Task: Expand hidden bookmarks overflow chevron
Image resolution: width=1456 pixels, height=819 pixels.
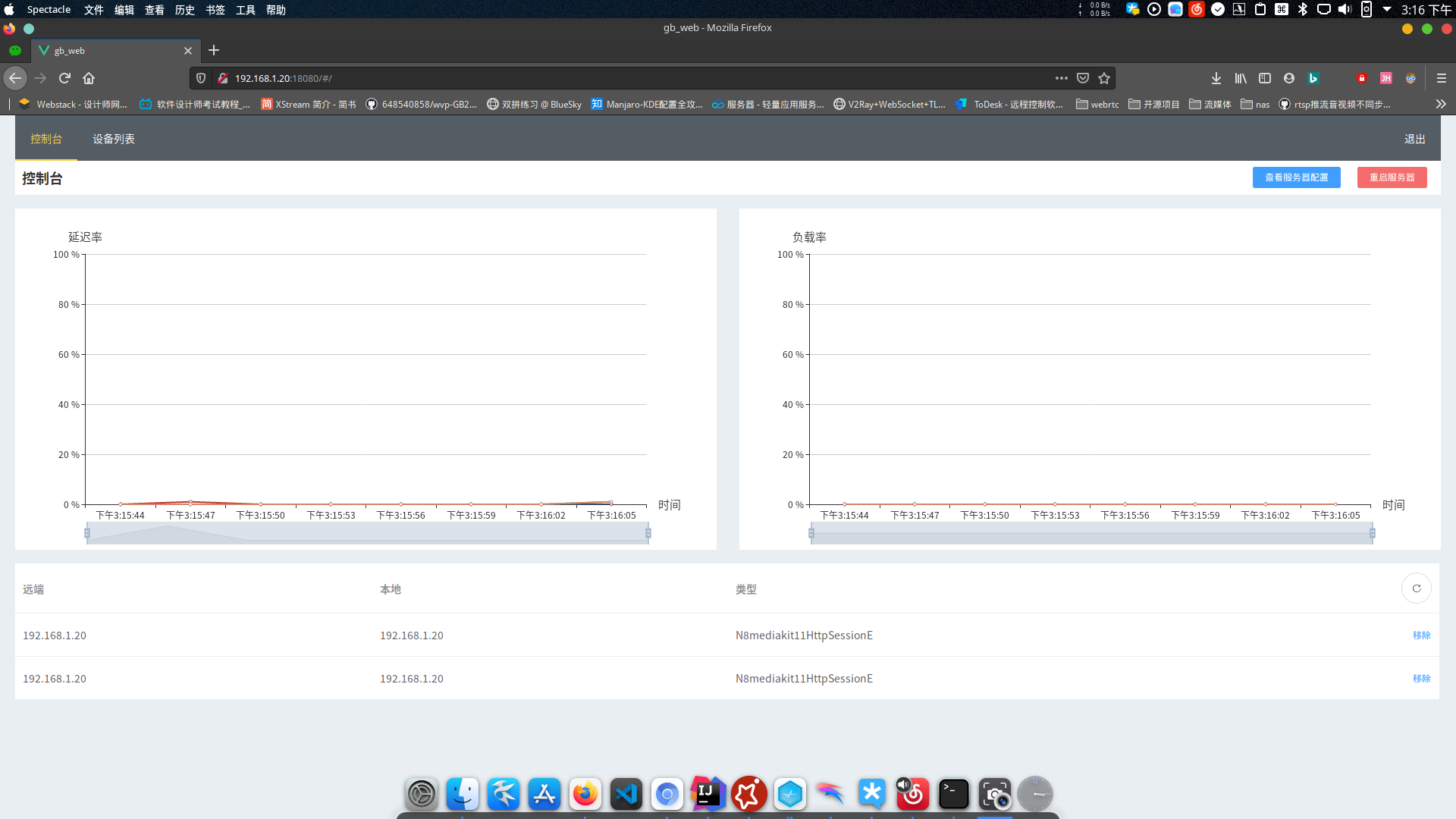Action: [1441, 104]
